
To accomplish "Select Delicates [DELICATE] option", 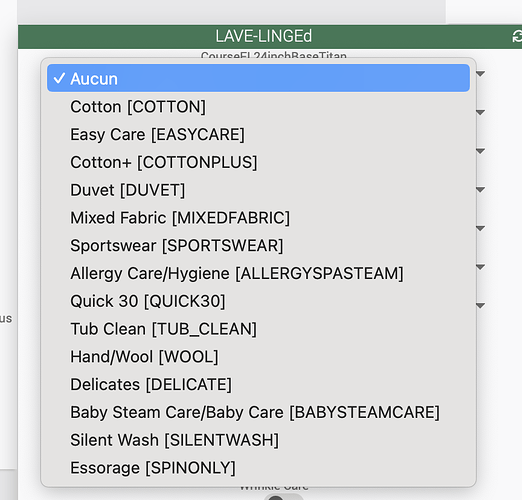I will pos(258,384).
